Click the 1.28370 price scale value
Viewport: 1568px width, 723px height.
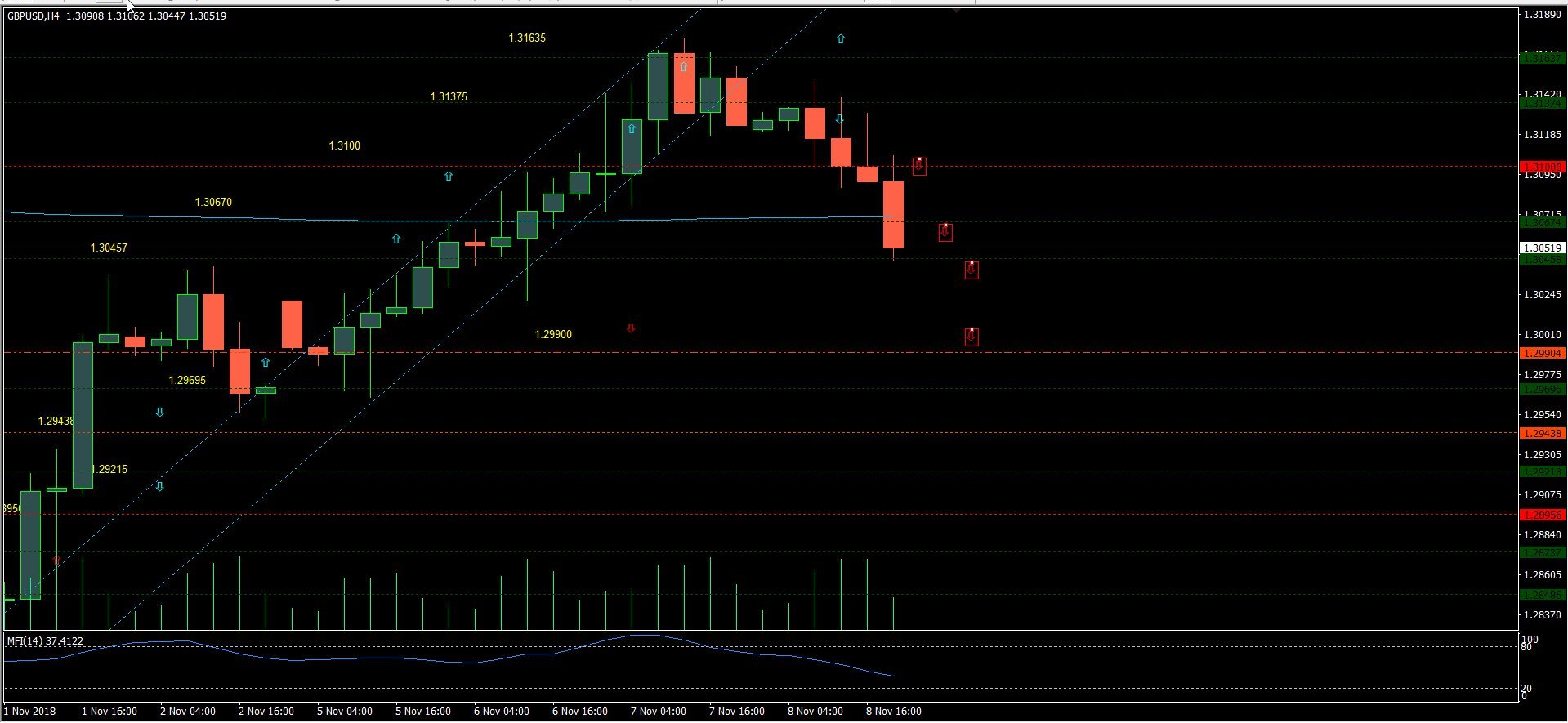[x=1543, y=615]
